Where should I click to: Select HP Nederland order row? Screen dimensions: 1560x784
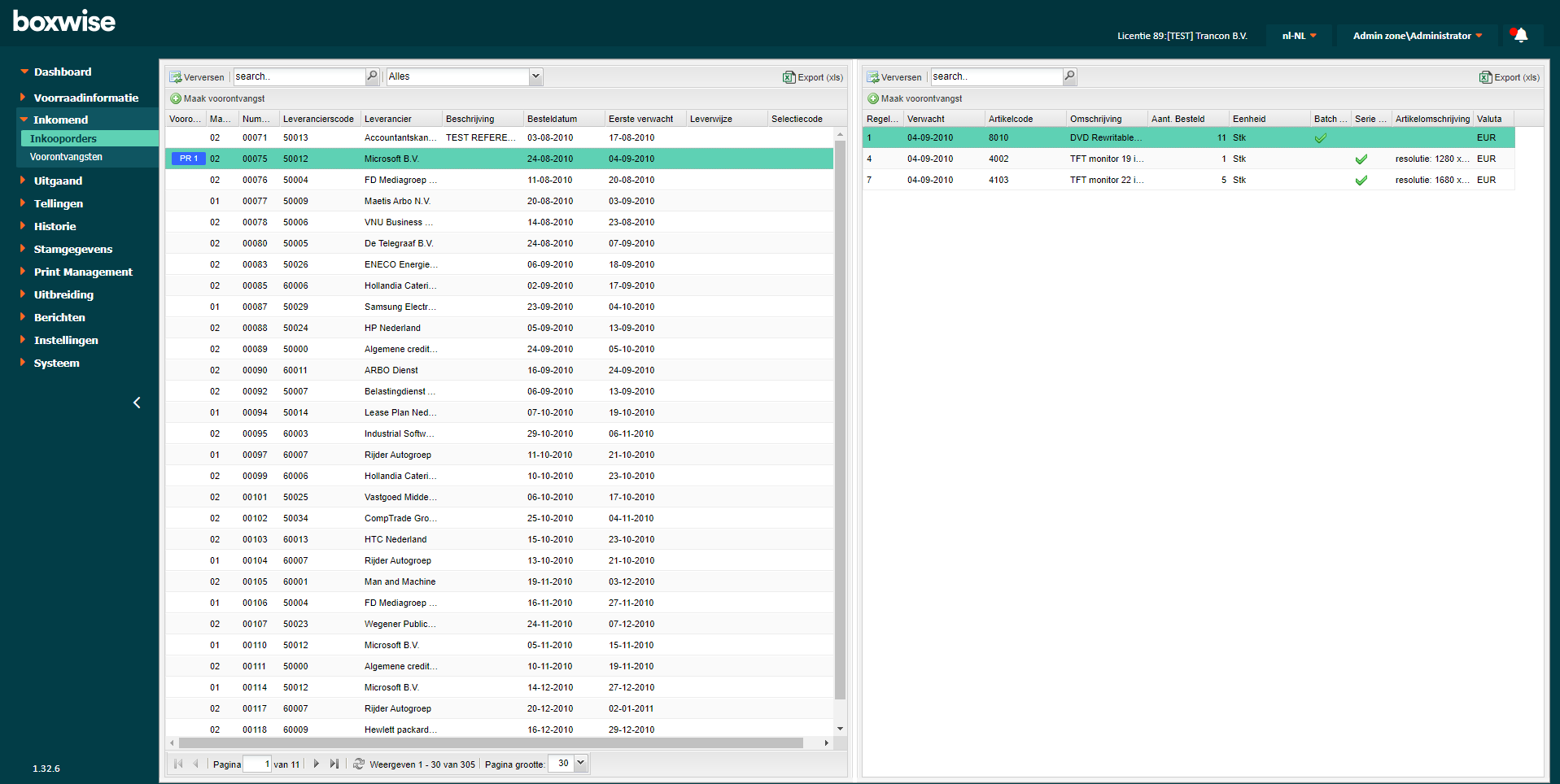(x=500, y=328)
